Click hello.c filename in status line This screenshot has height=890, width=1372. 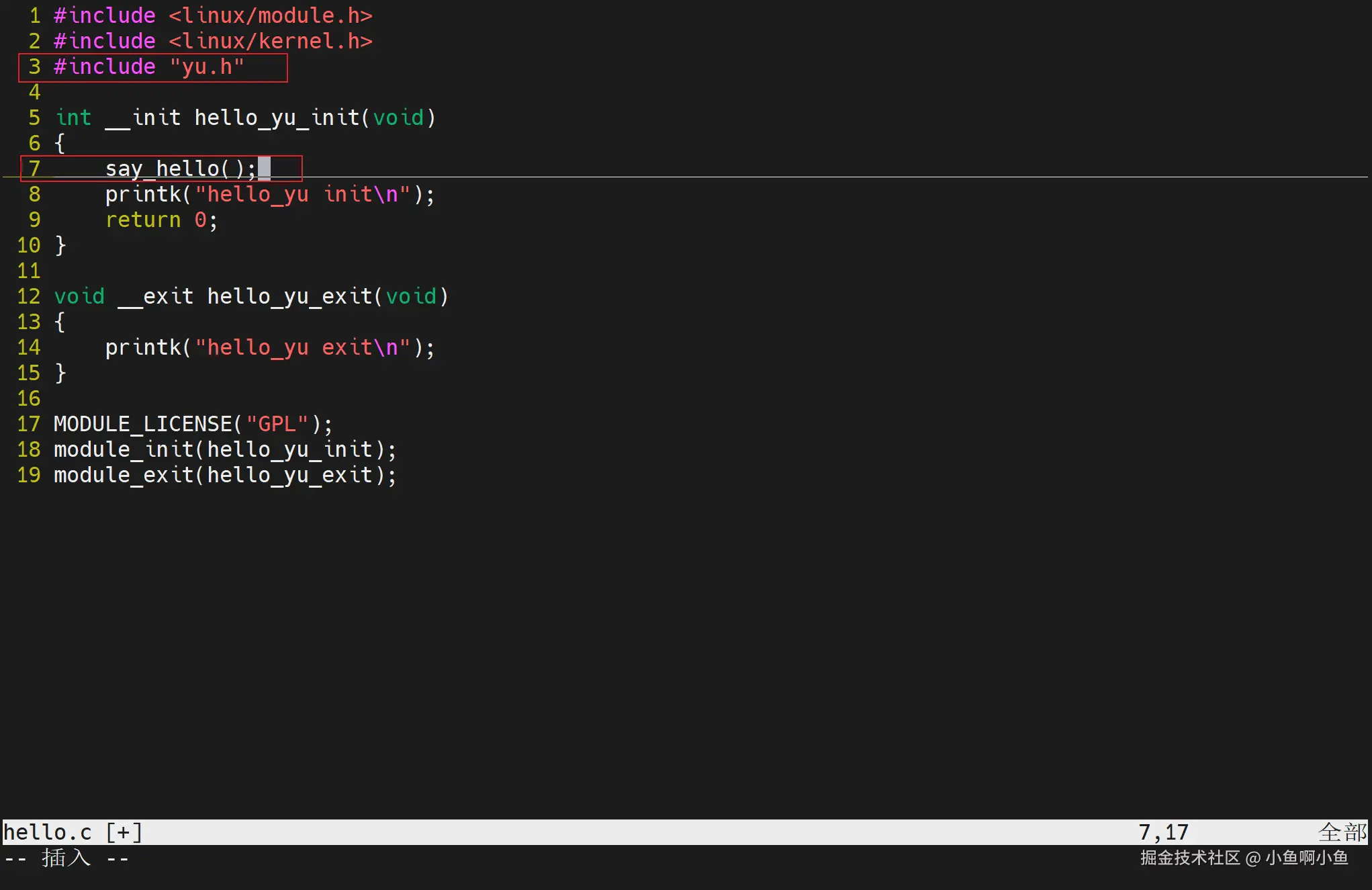(x=48, y=832)
